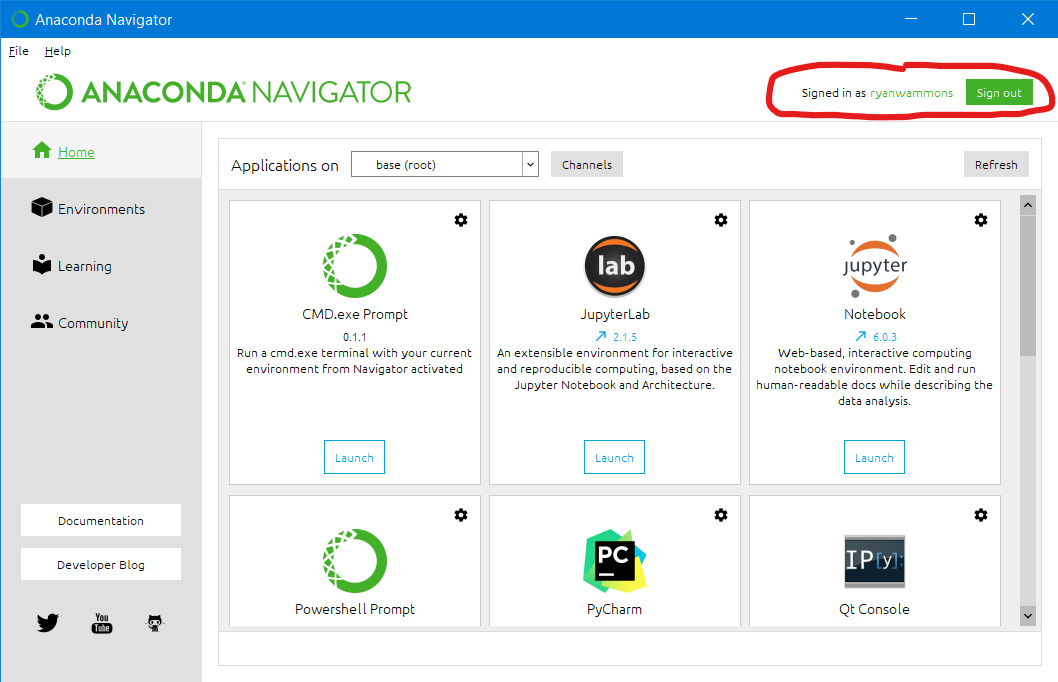Image resolution: width=1058 pixels, height=682 pixels.
Task: Open the Help menu
Action: click(x=57, y=51)
